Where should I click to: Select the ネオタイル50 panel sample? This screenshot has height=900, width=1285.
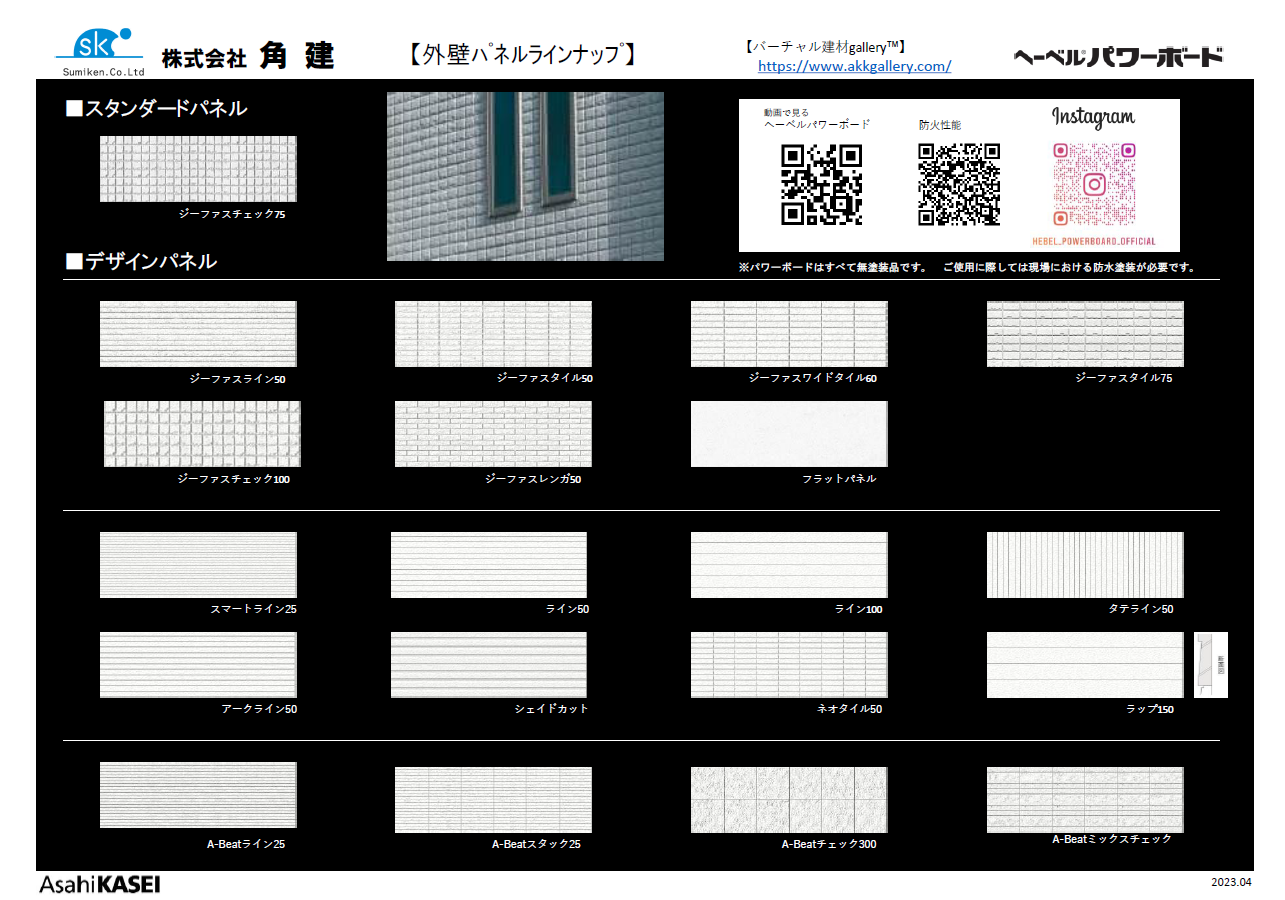pos(789,665)
